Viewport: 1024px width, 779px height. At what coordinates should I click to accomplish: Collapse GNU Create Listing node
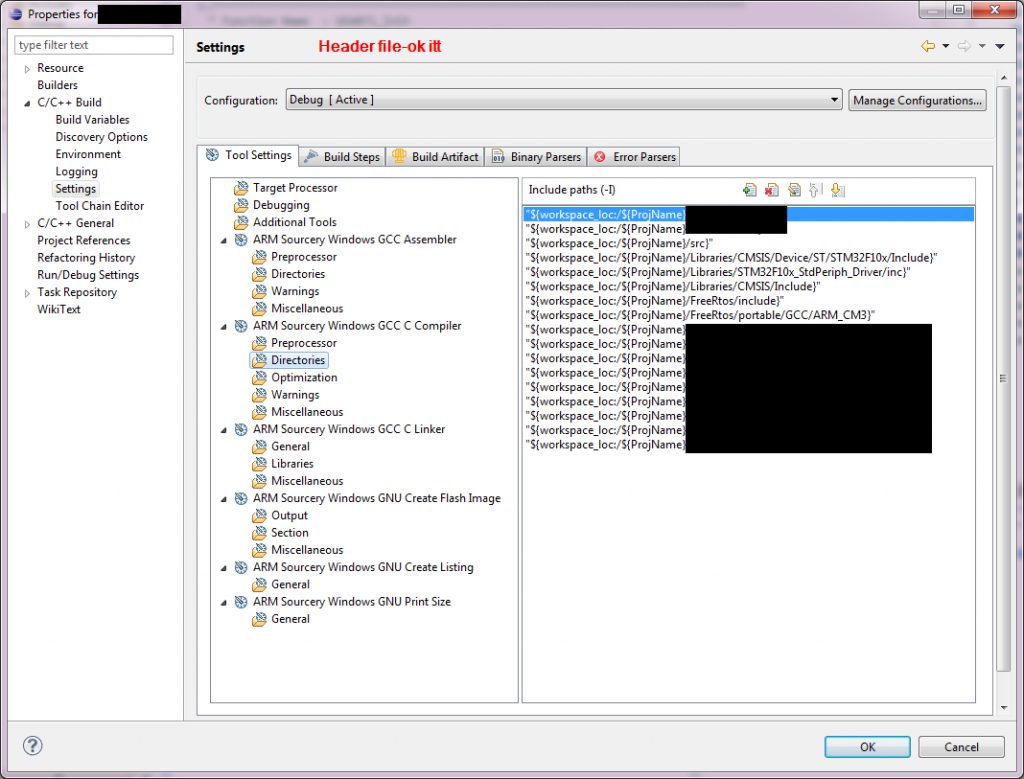click(223, 568)
